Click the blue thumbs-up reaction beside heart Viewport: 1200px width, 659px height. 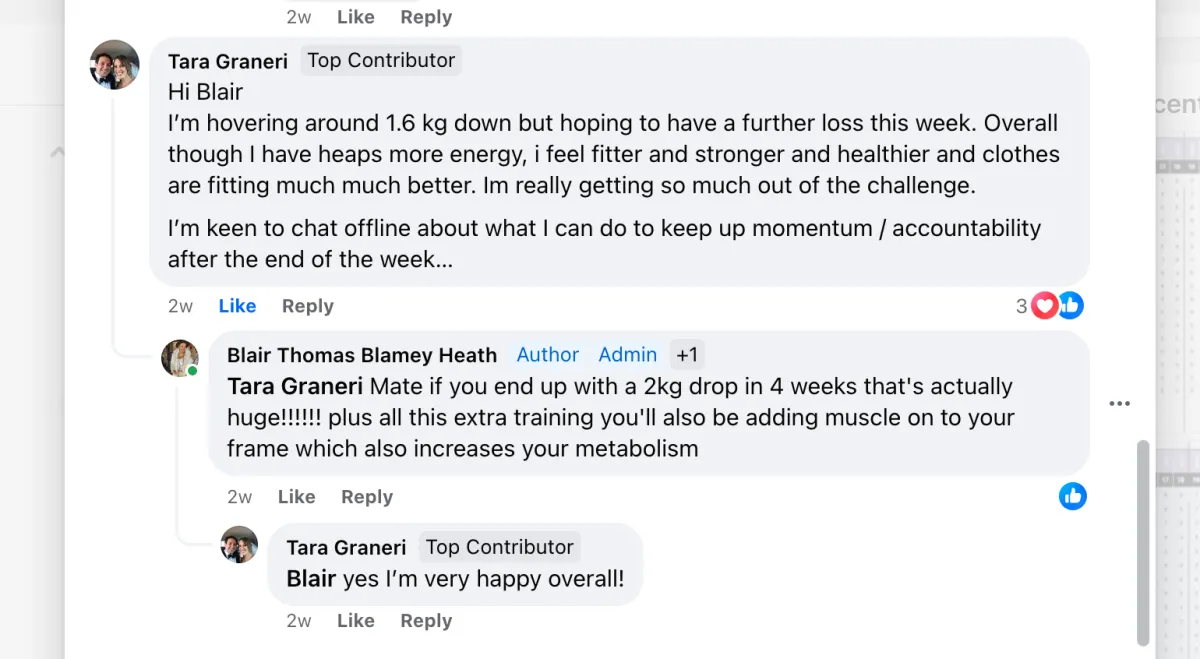(1070, 306)
